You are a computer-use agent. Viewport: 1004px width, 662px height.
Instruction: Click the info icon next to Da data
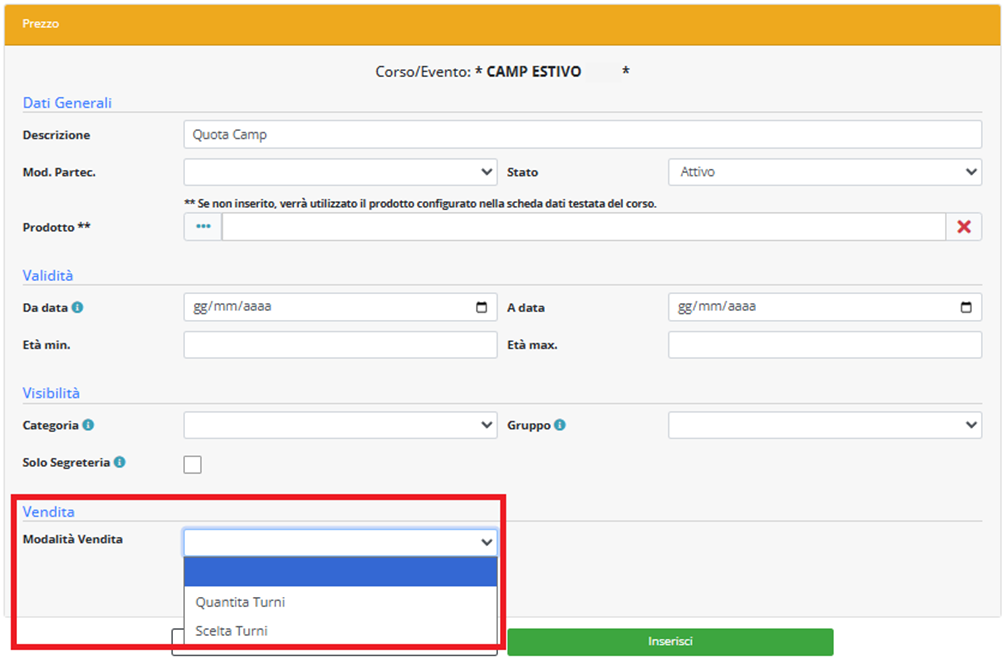click(78, 308)
